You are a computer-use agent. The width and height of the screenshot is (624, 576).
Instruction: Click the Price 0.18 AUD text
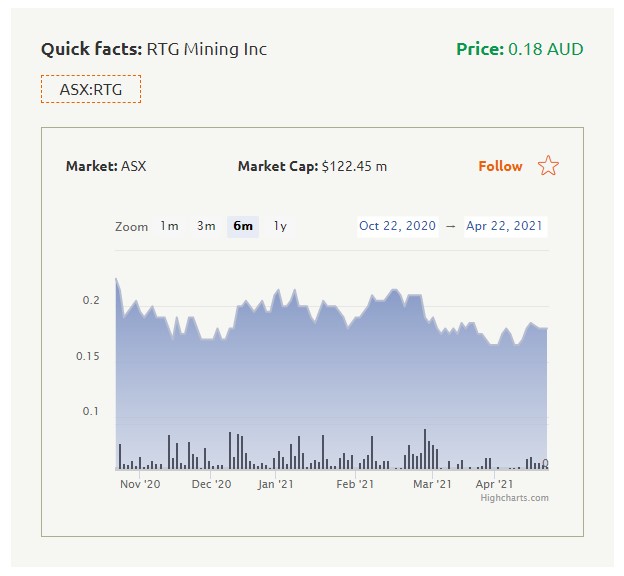point(519,49)
